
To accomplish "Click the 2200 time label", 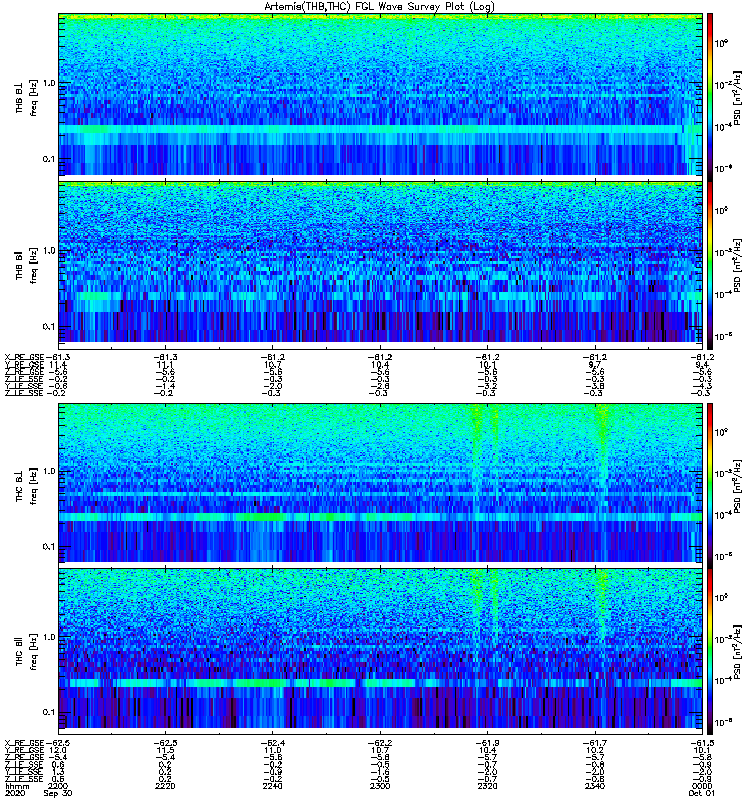I will [x=58, y=786].
